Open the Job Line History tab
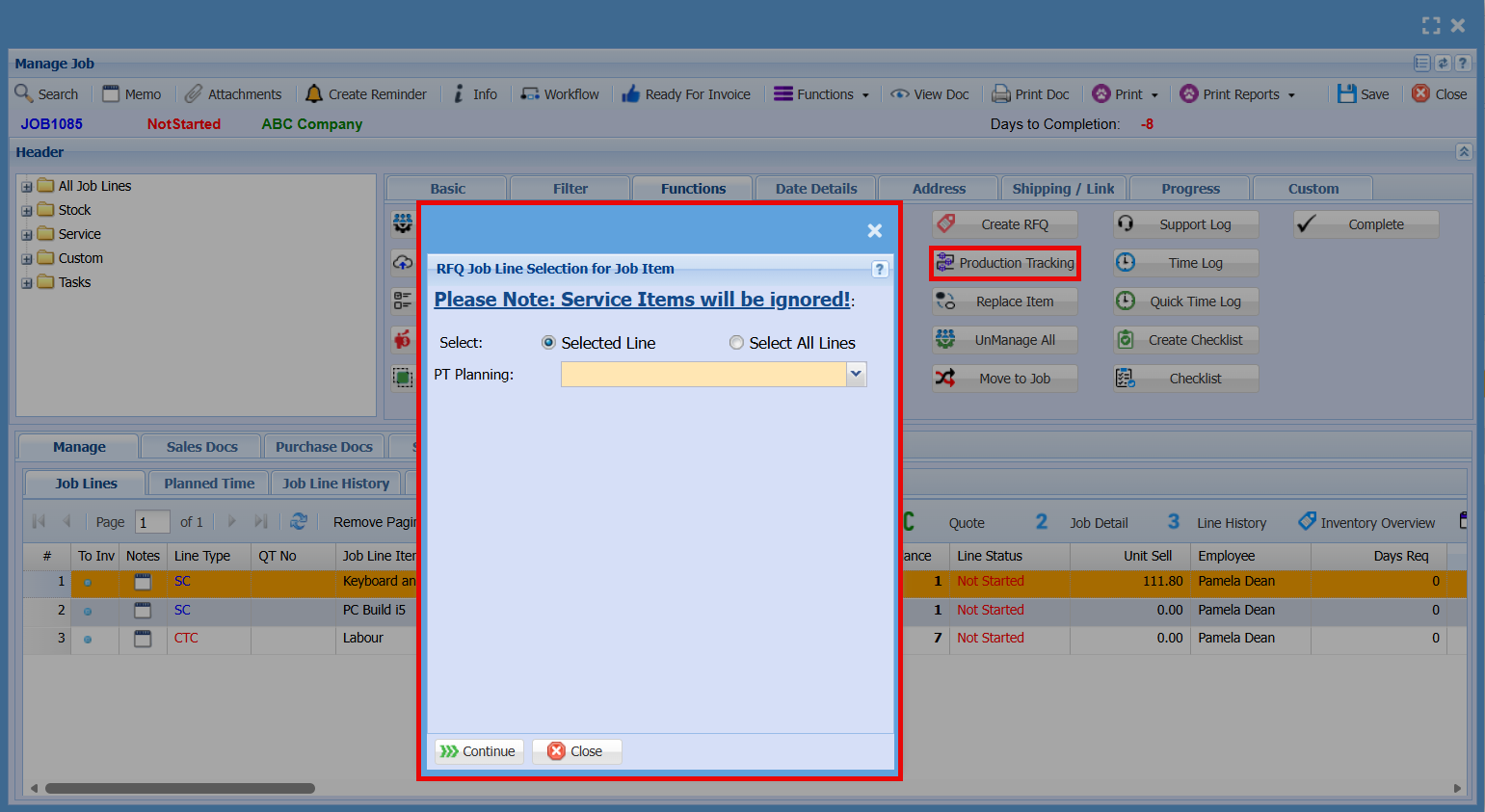The height and width of the screenshot is (812, 1485). tap(336, 484)
